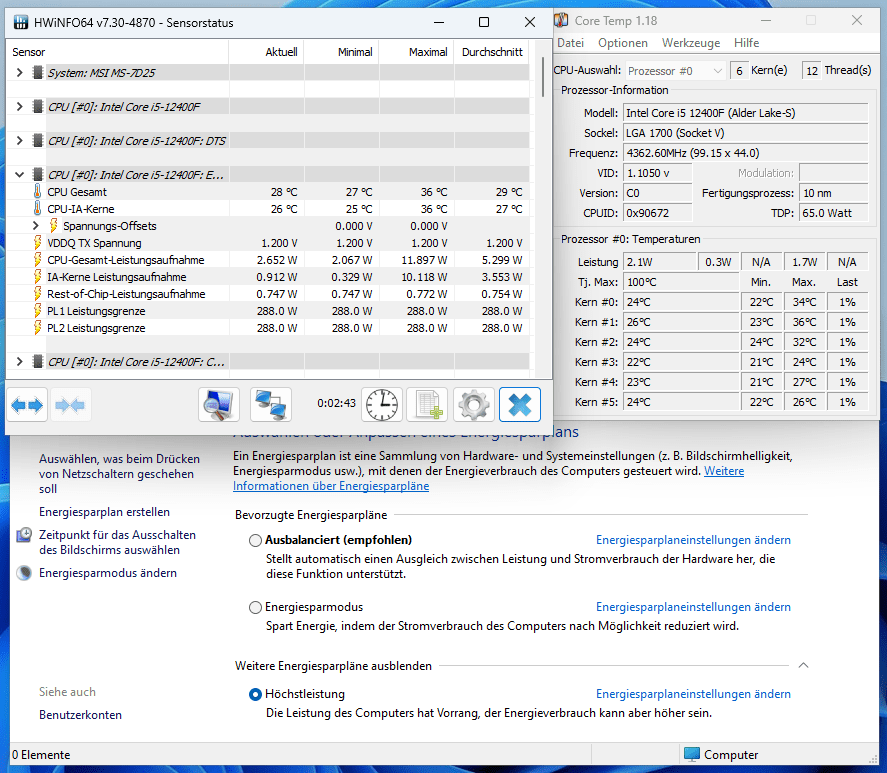Image resolution: width=887 pixels, height=773 pixels.
Task: Open Benutzerkonten link under Siehe auch
Action: [x=80, y=715]
